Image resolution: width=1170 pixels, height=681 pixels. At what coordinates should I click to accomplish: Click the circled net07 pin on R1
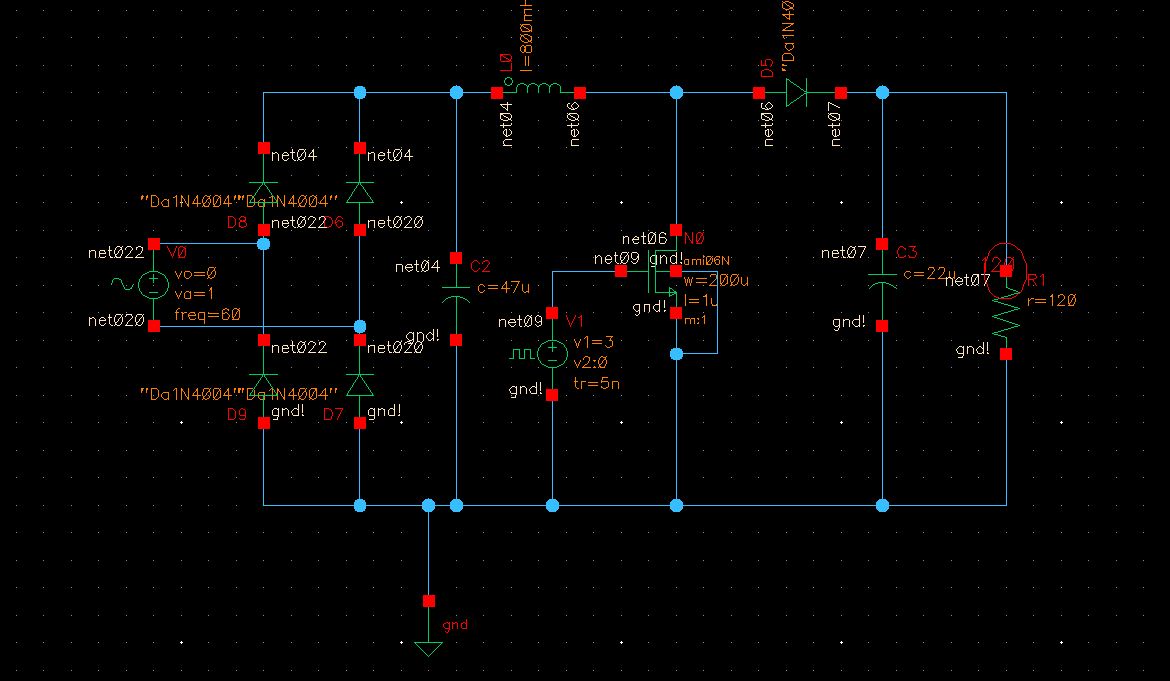1006,270
